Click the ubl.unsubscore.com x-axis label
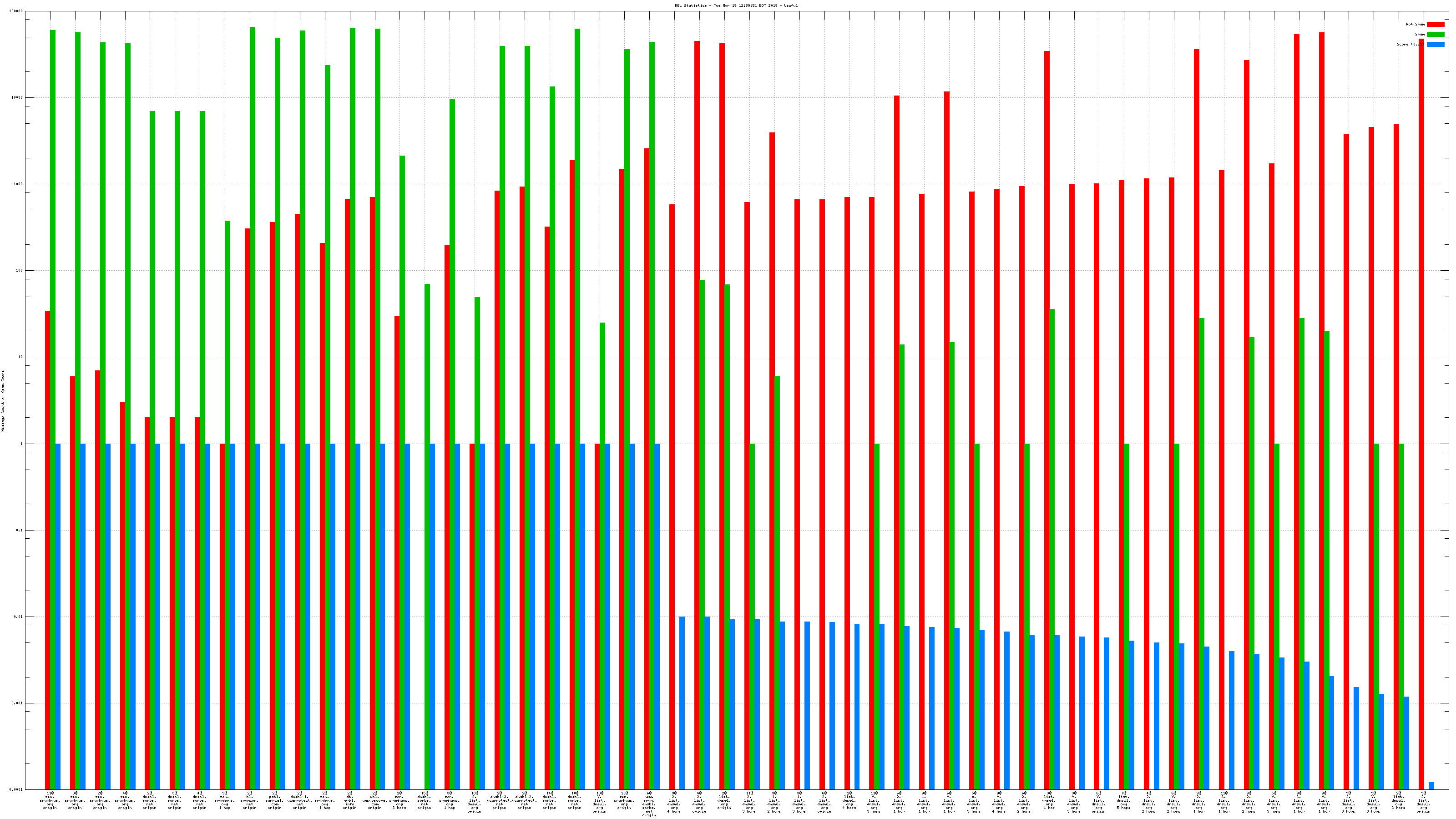The image size is (1456, 819). pyautogui.click(x=375, y=800)
